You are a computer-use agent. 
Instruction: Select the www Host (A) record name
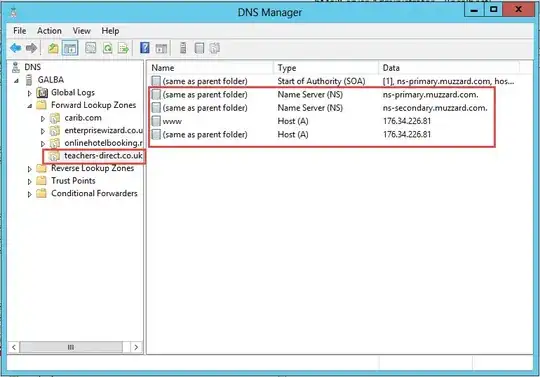click(x=172, y=122)
